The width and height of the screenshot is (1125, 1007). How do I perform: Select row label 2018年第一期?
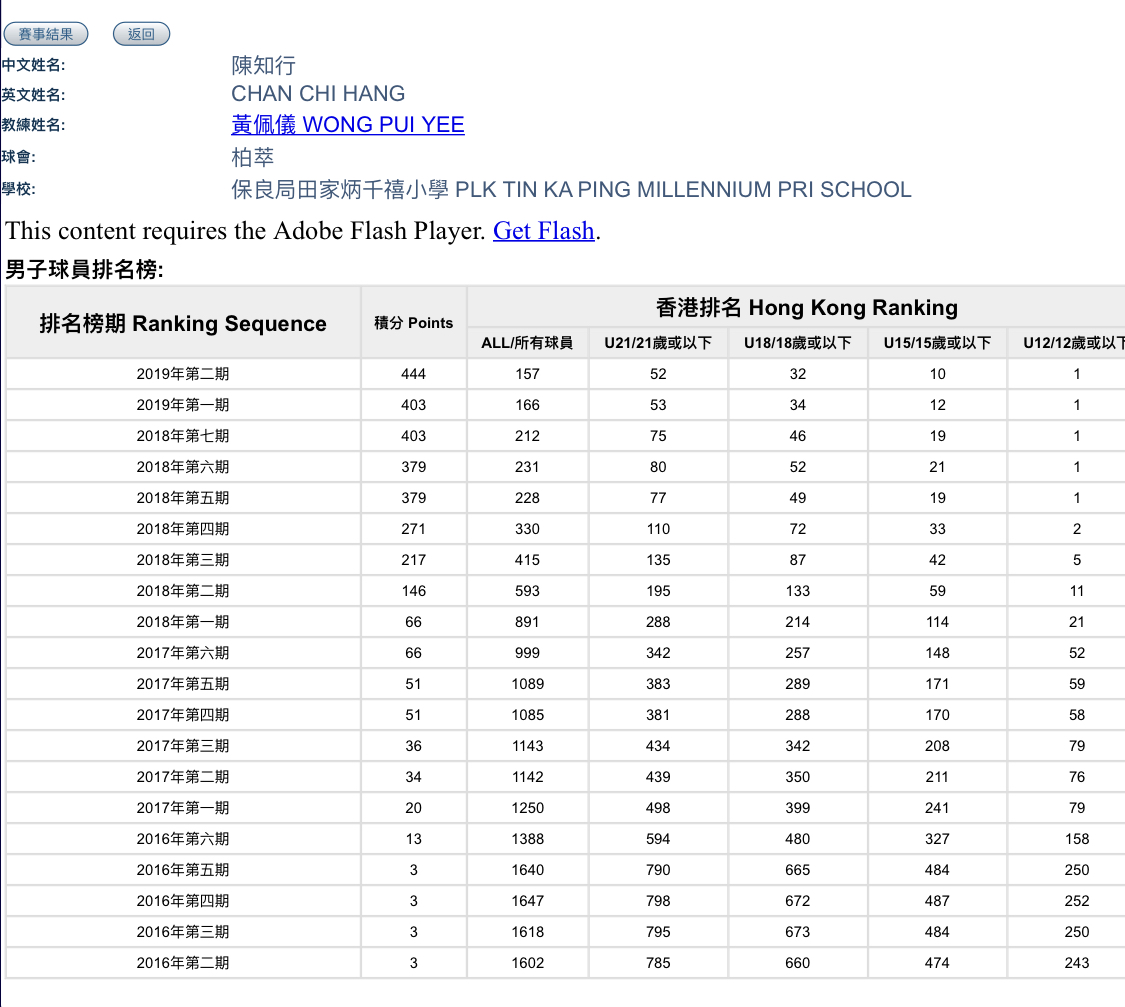tap(183, 622)
